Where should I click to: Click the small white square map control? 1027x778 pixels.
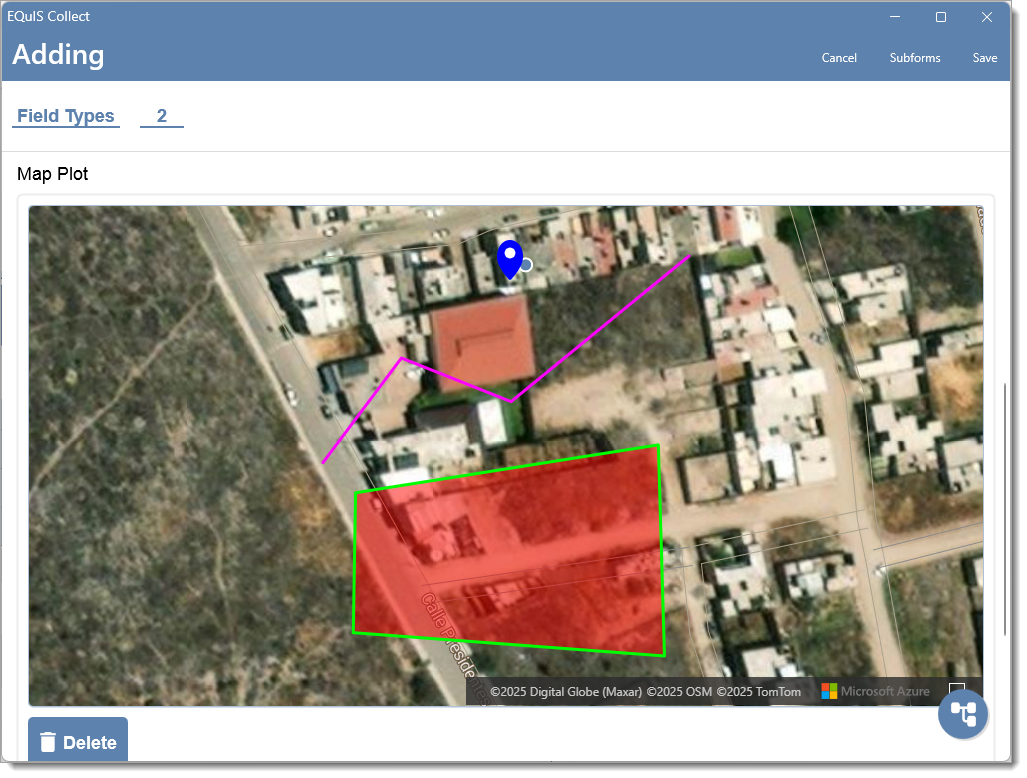point(956,687)
